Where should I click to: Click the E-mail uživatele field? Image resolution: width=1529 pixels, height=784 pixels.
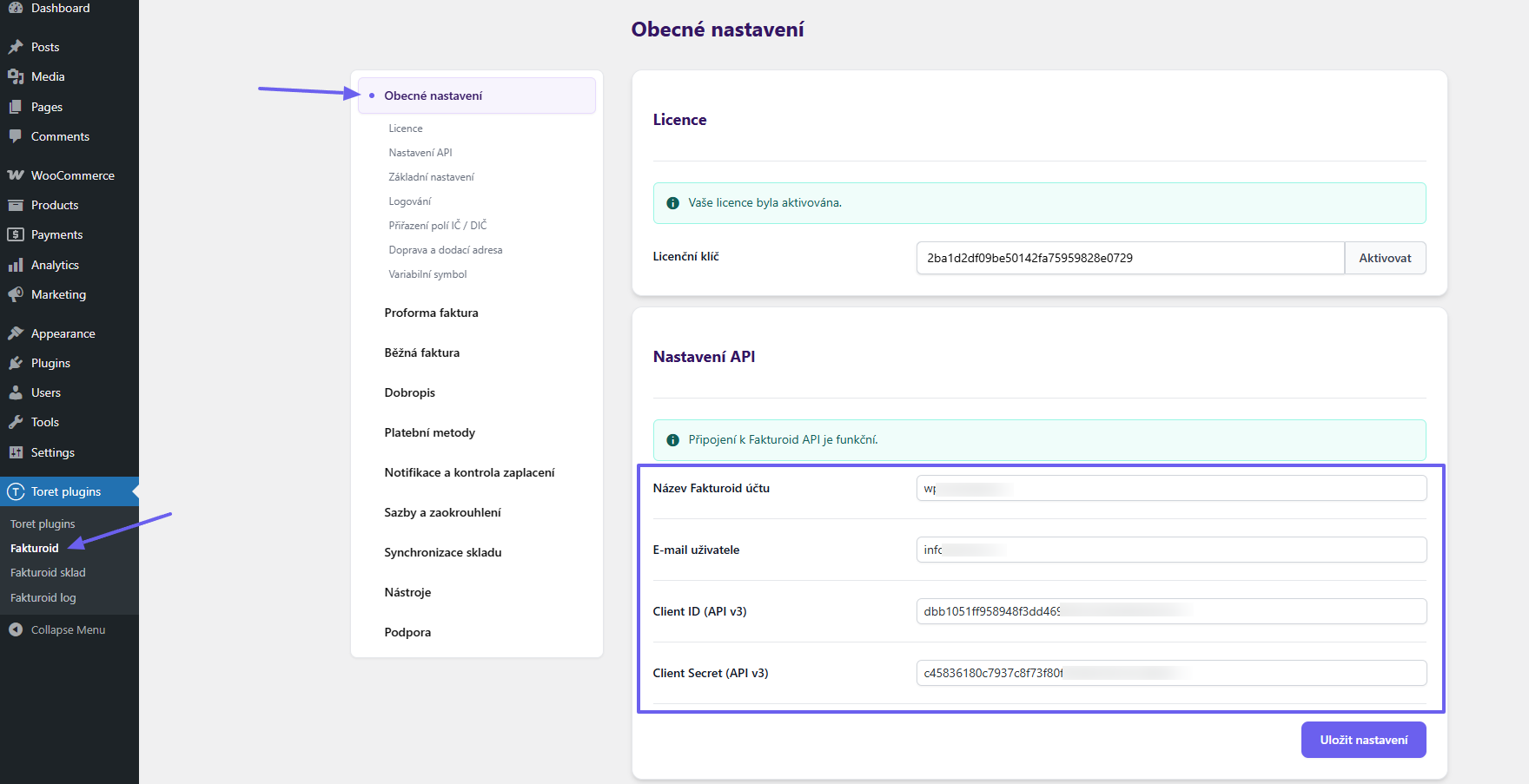click(1171, 550)
